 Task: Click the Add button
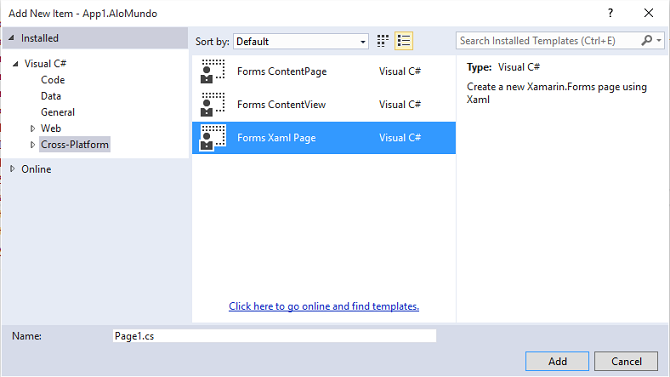point(557,361)
